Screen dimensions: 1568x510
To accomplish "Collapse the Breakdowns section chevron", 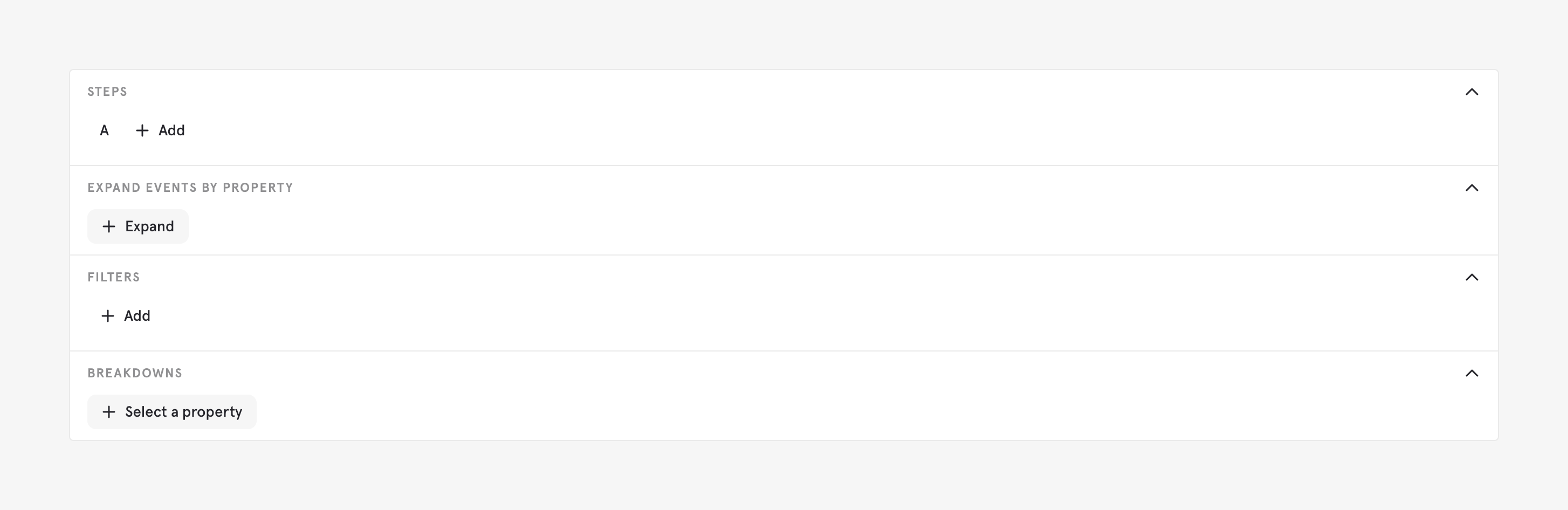I will pyautogui.click(x=1471, y=373).
